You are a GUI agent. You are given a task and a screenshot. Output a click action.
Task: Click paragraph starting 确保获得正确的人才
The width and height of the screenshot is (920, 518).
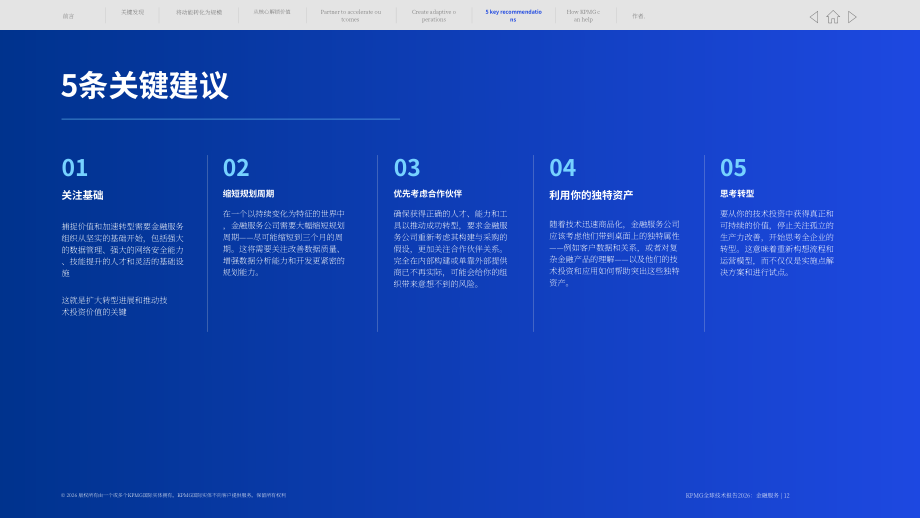coord(451,249)
